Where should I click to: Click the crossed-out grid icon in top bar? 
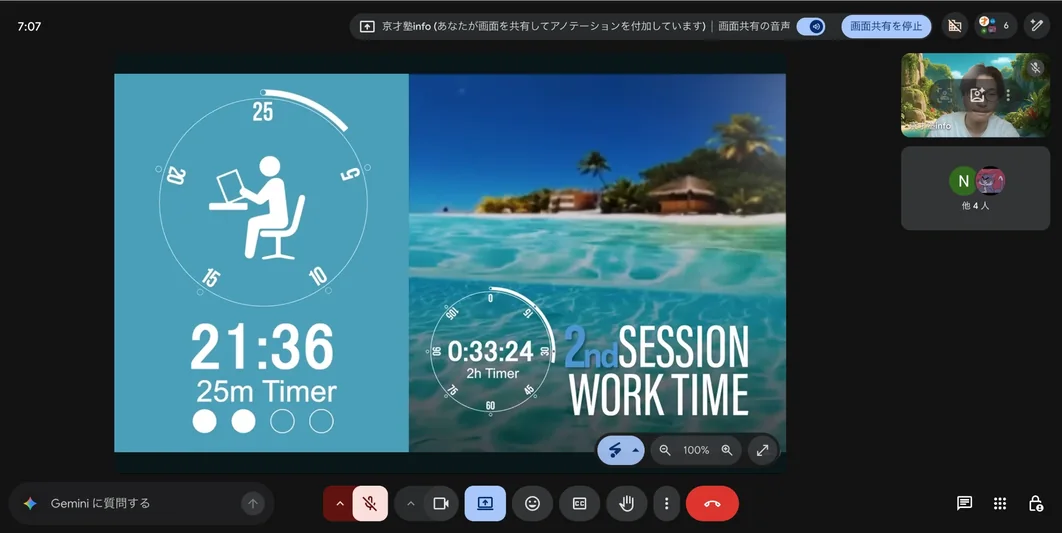pos(955,26)
